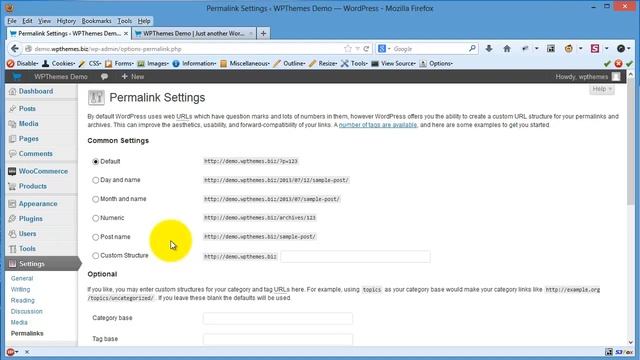Open the View Source toolbar dropdown
640x360 pixels.
click(x=393, y=63)
